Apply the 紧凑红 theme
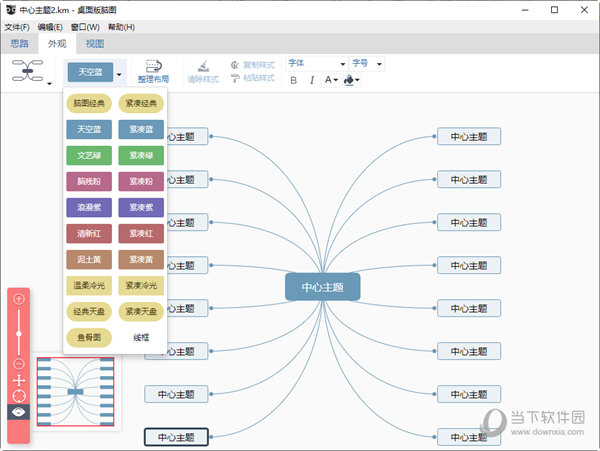 pyautogui.click(x=141, y=233)
